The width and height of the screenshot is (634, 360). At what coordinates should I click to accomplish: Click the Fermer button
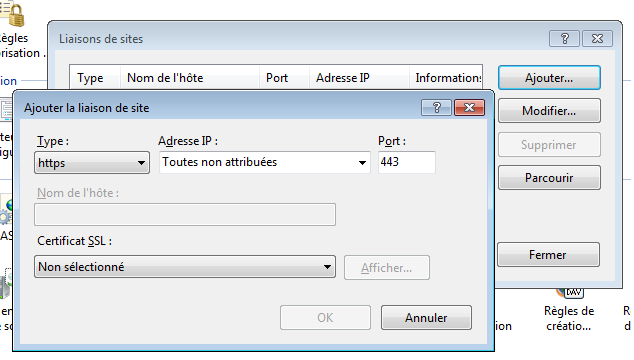[548, 255]
